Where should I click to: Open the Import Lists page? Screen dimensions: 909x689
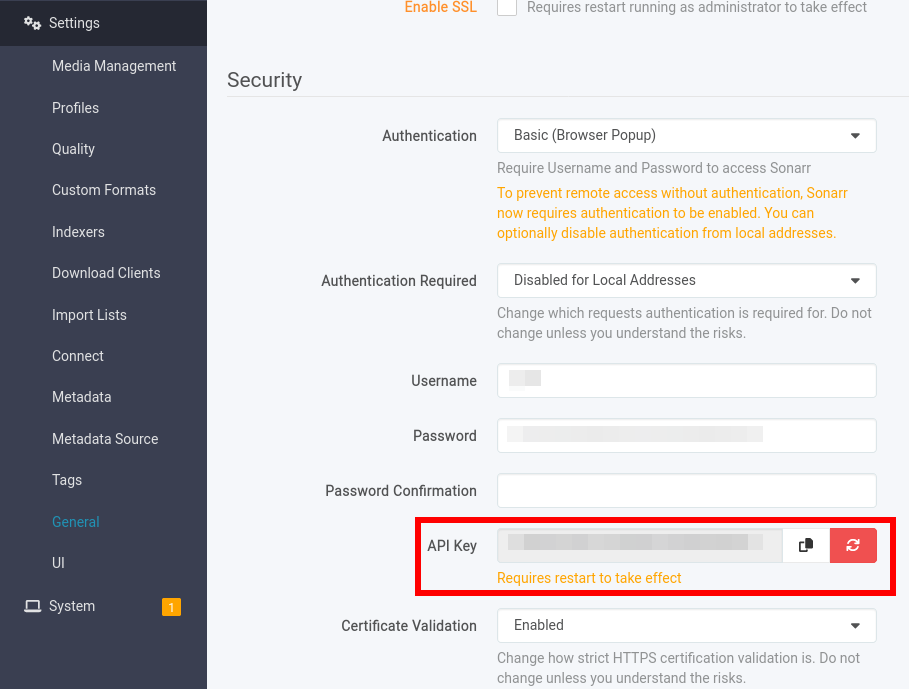click(x=89, y=315)
